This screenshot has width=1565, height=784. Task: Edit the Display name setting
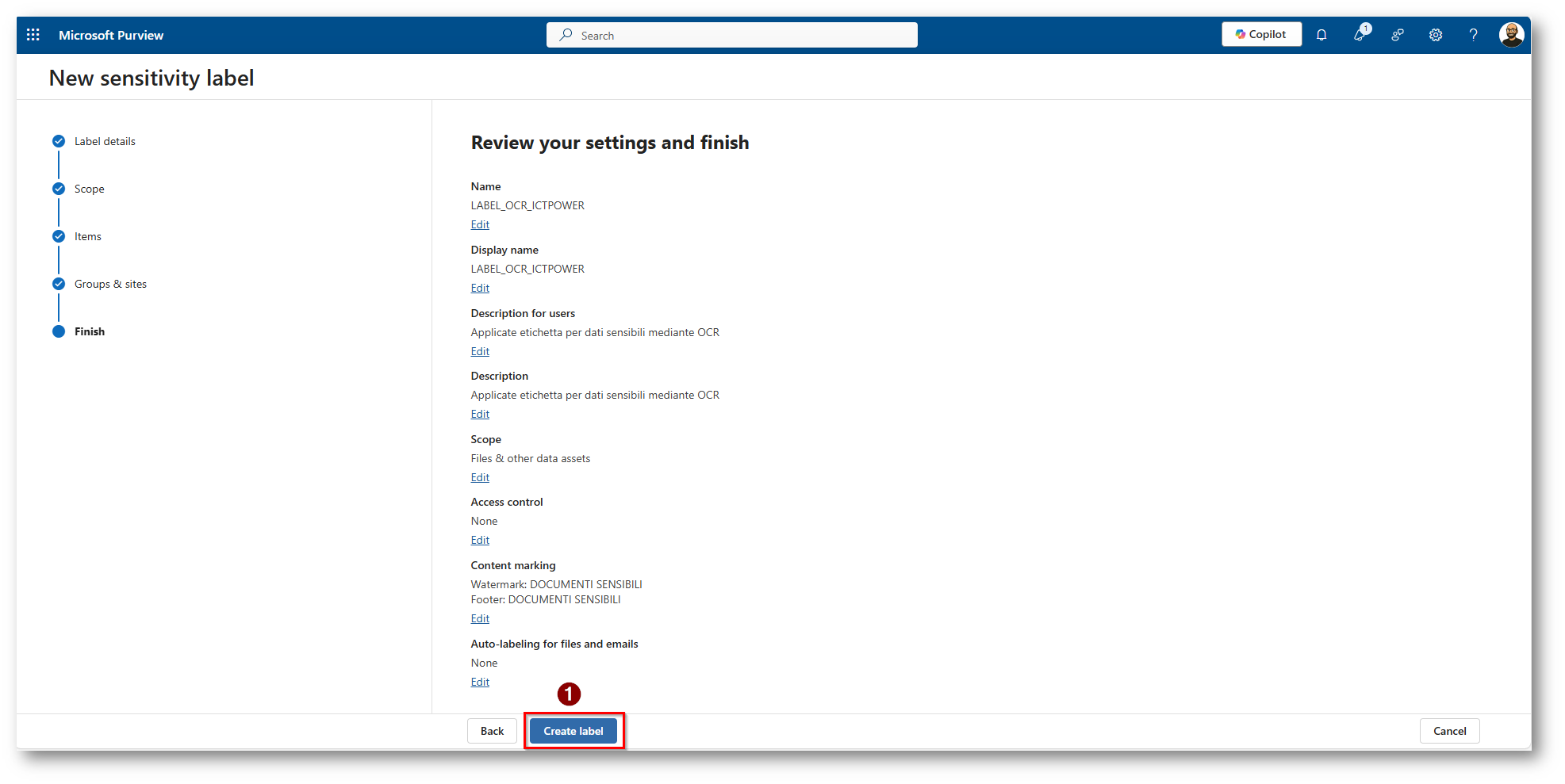click(480, 288)
